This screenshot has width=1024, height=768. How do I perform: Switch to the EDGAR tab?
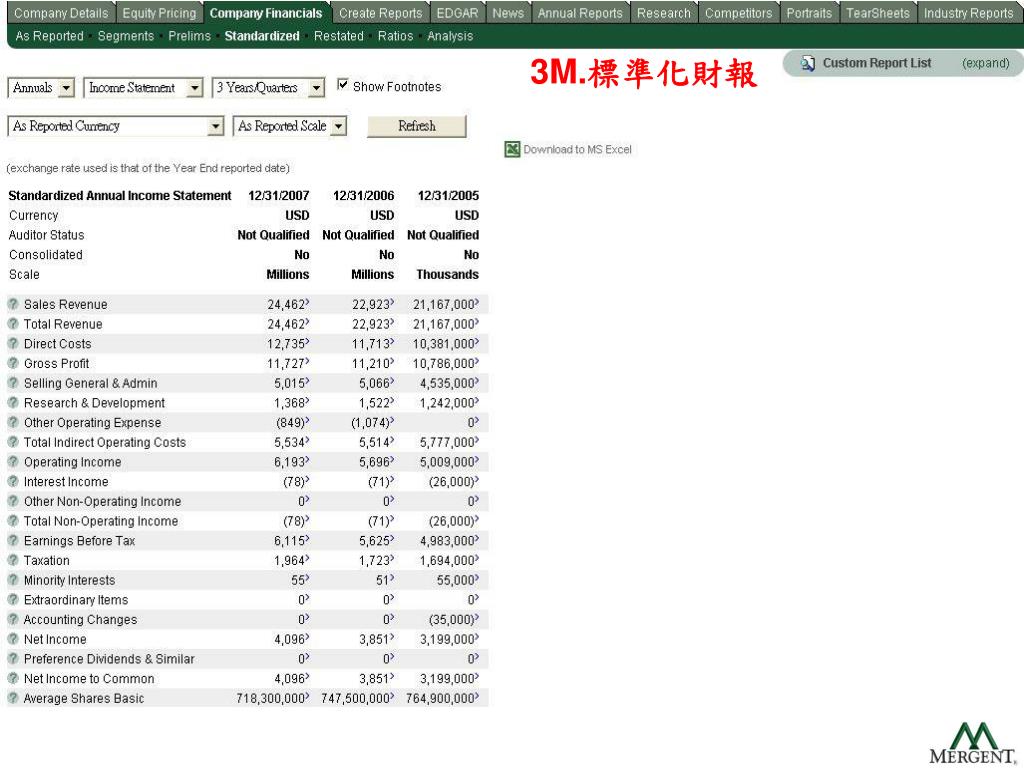tap(457, 13)
